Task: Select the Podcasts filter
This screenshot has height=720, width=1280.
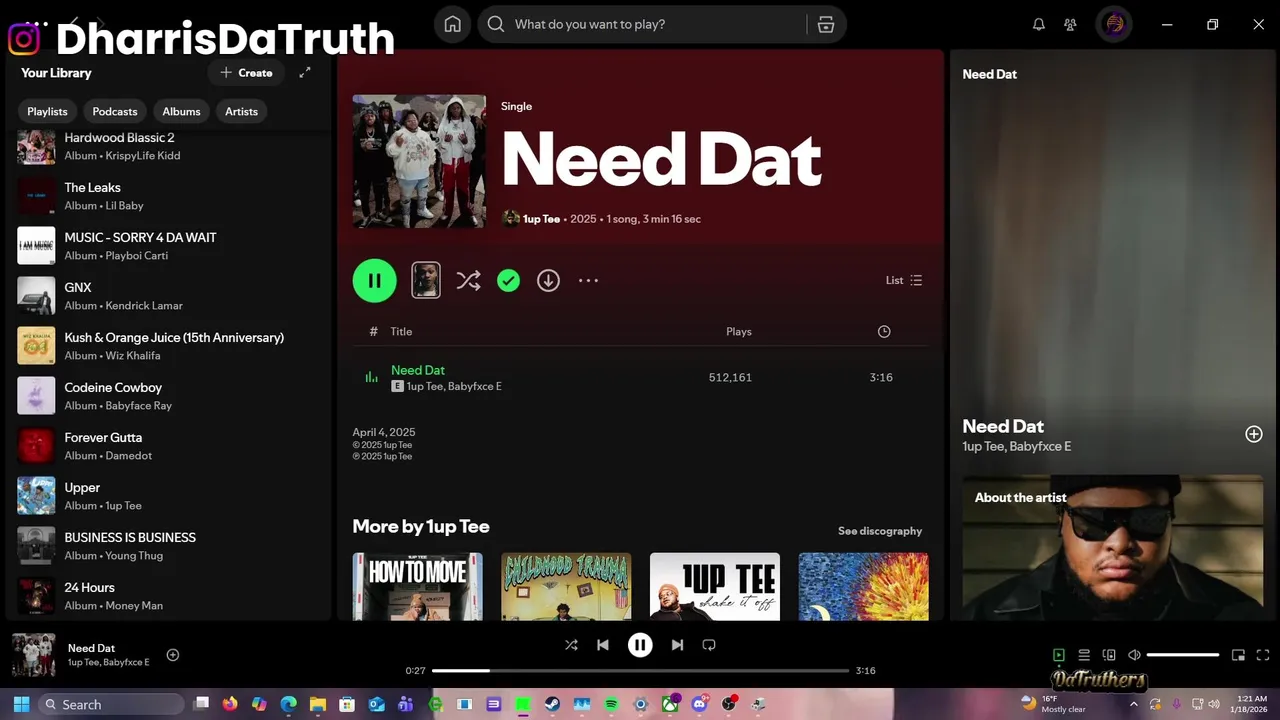Action: [115, 111]
